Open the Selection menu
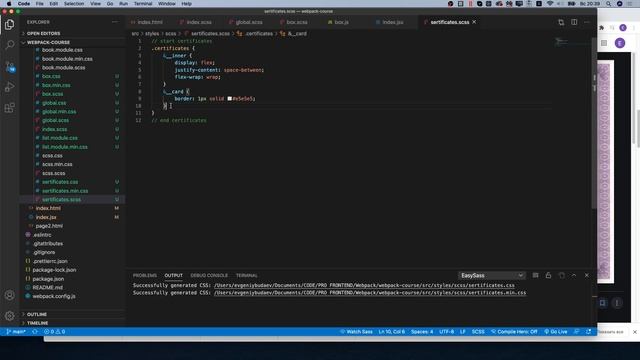640x360 pixels. point(74,4)
